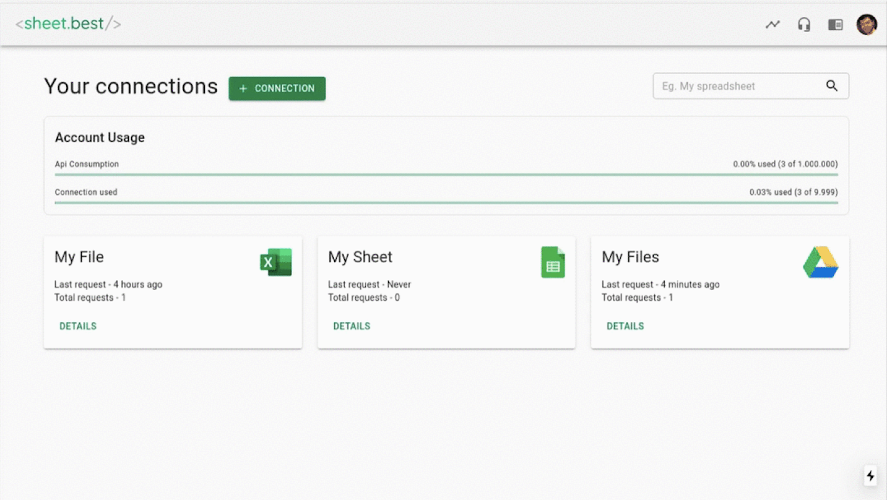The width and height of the screenshot is (887, 500).
Task: Click the Excel icon on My File
Action: (x=276, y=262)
